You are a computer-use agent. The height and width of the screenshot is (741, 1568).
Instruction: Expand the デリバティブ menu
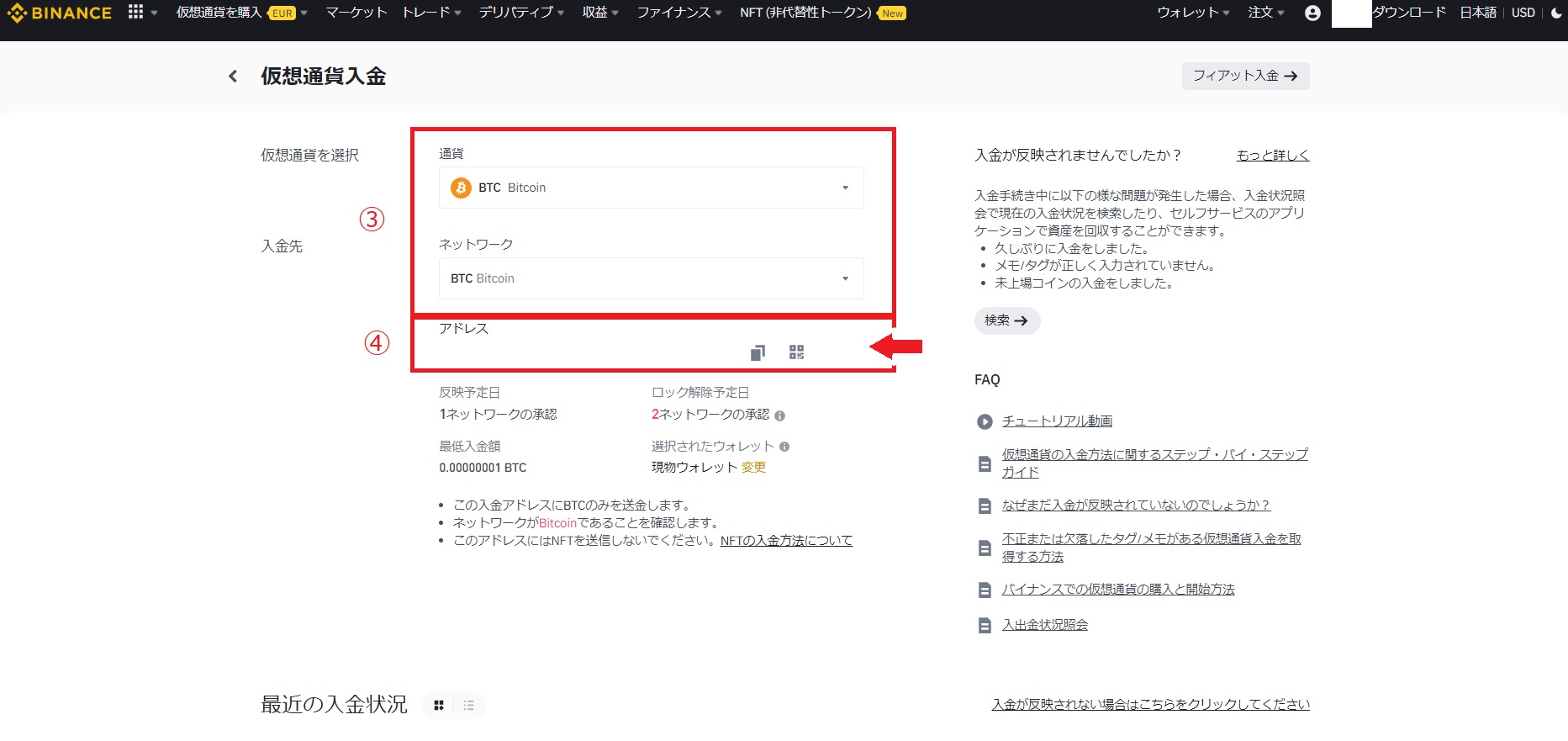521,13
